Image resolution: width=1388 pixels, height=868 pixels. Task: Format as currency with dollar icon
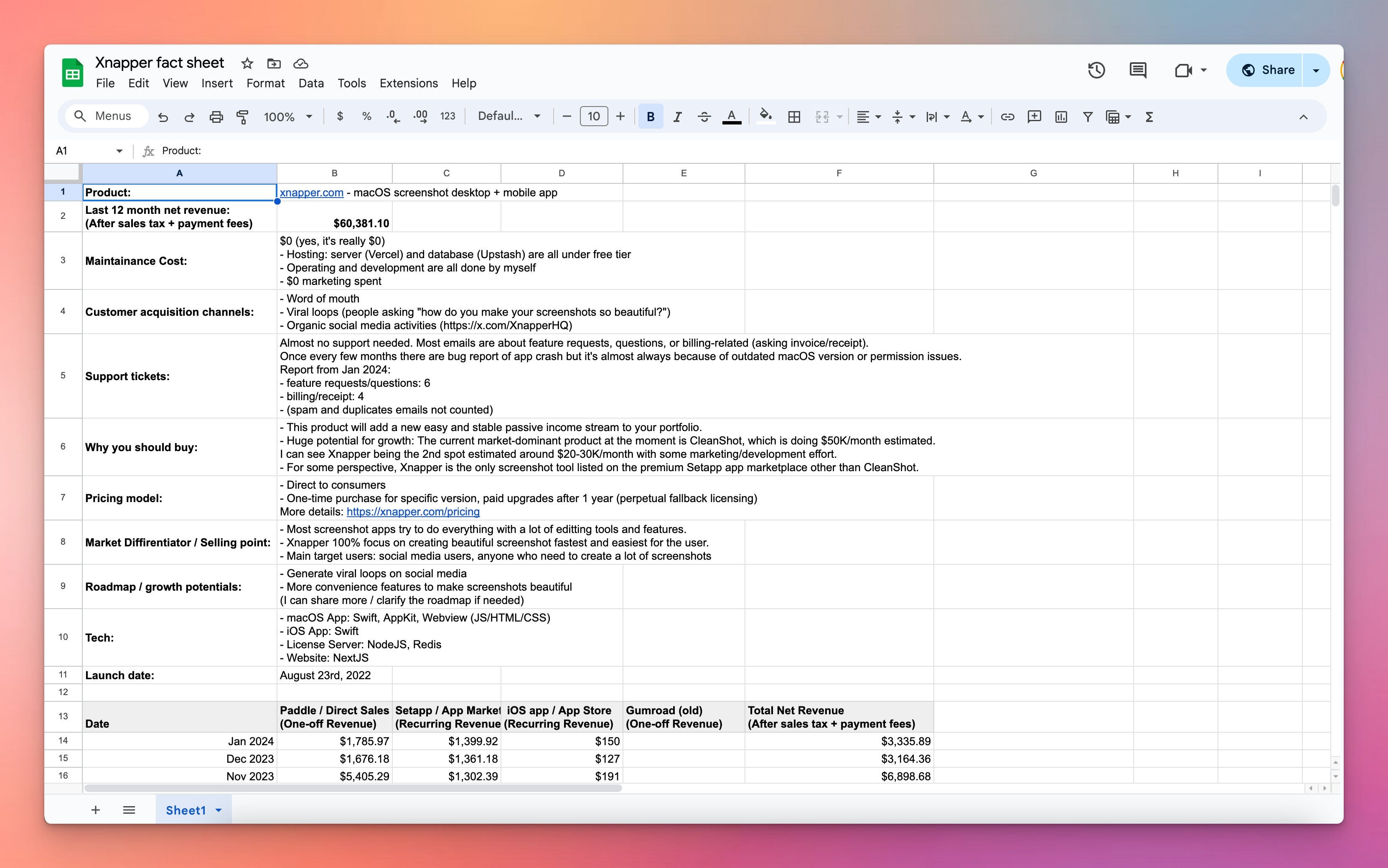click(x=340, y=117)
